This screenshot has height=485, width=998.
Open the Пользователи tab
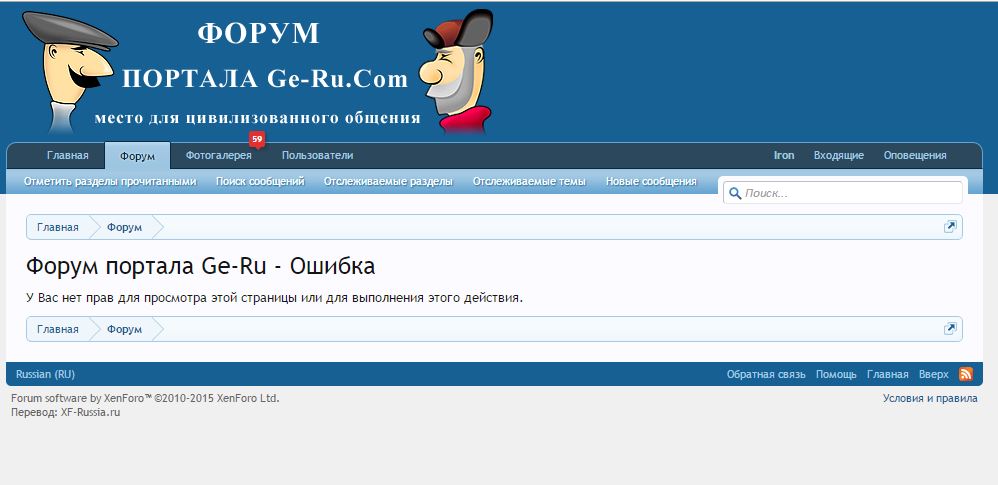coord(317,155)
